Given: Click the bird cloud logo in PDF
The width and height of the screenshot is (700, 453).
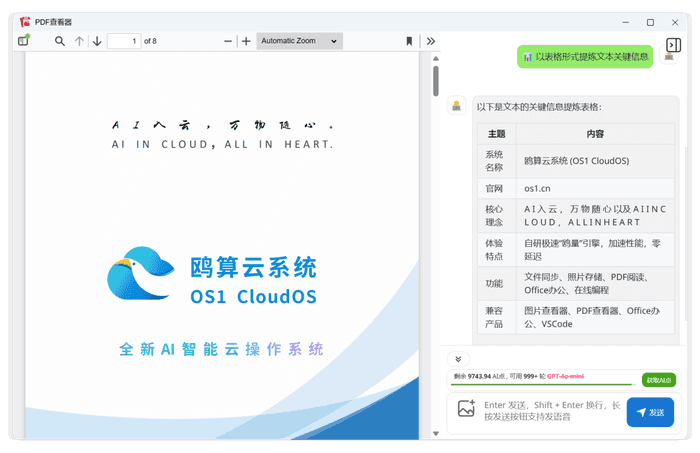Looking at the screenshot, I should tap(140, 273).
